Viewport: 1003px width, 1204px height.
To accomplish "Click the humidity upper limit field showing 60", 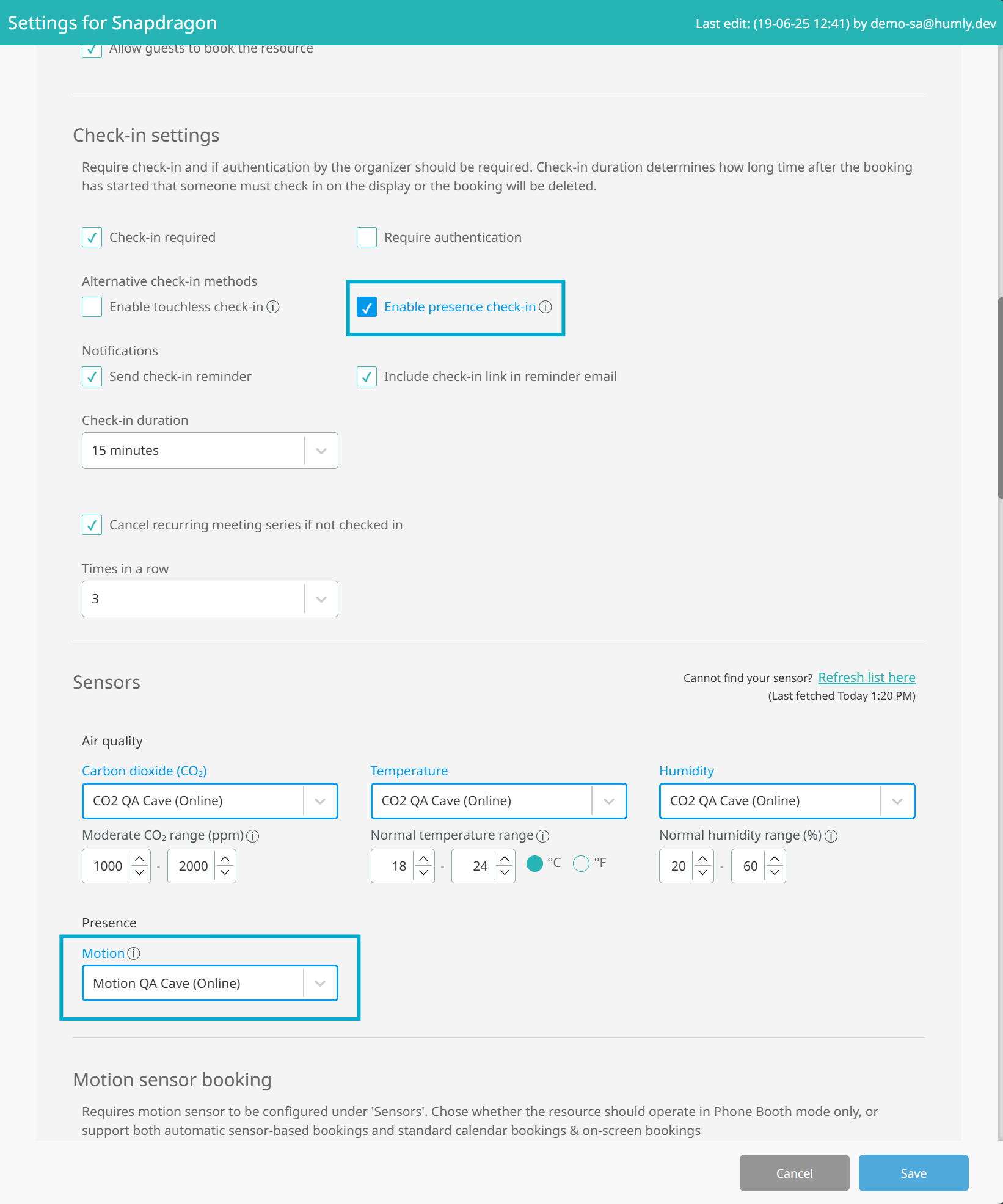I will [x=750, y=866].
